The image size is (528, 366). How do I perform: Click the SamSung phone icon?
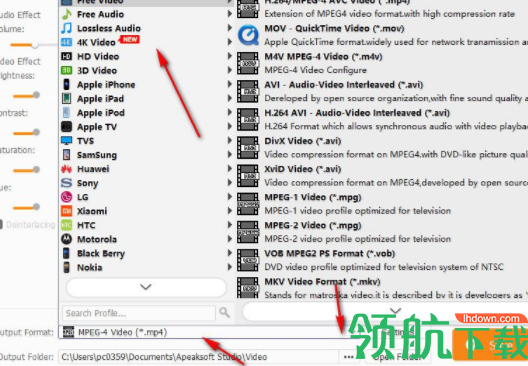click(x=66, y=155)
